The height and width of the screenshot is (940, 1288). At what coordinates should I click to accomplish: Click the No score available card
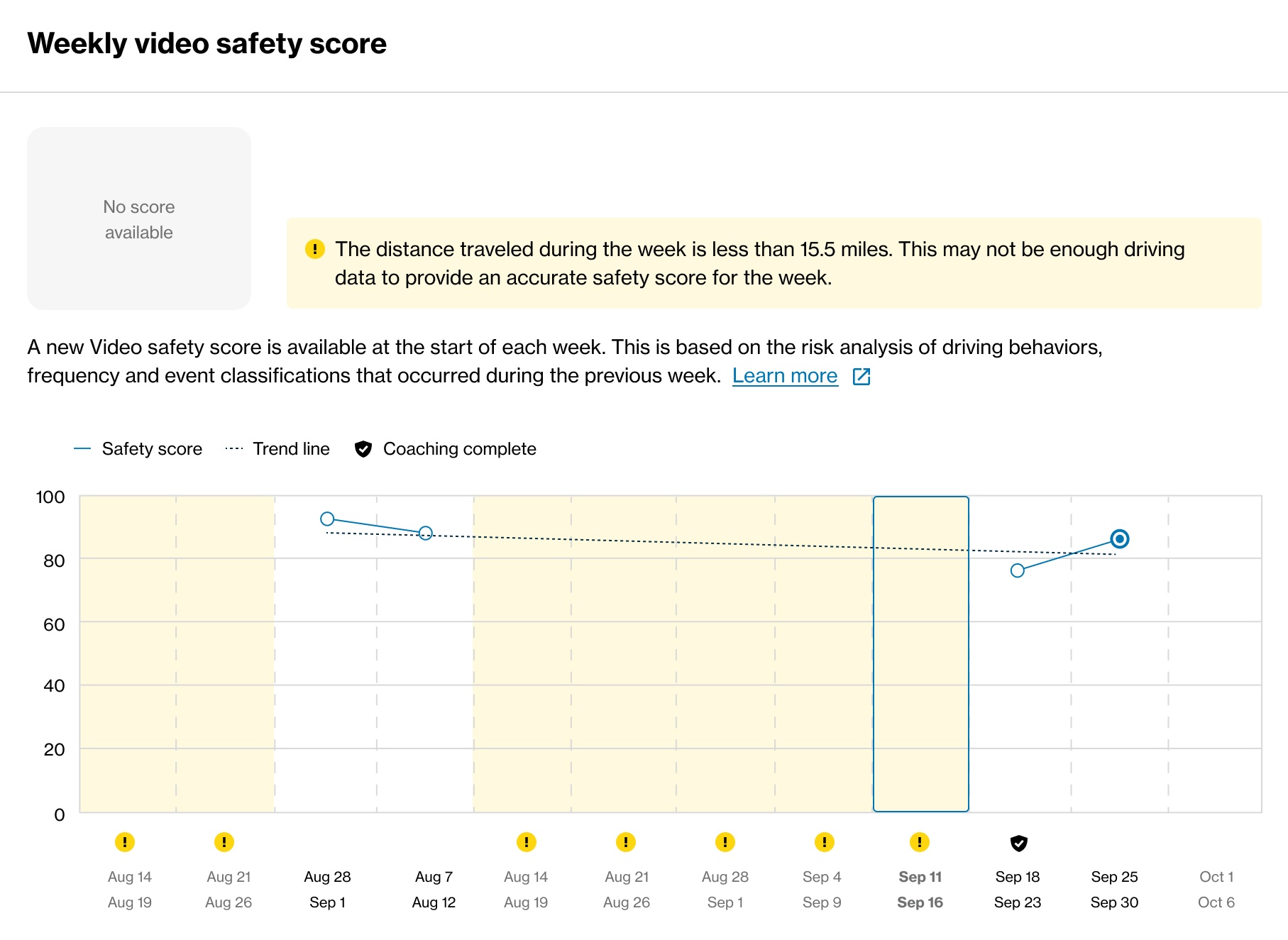click(x=139, y=219)
